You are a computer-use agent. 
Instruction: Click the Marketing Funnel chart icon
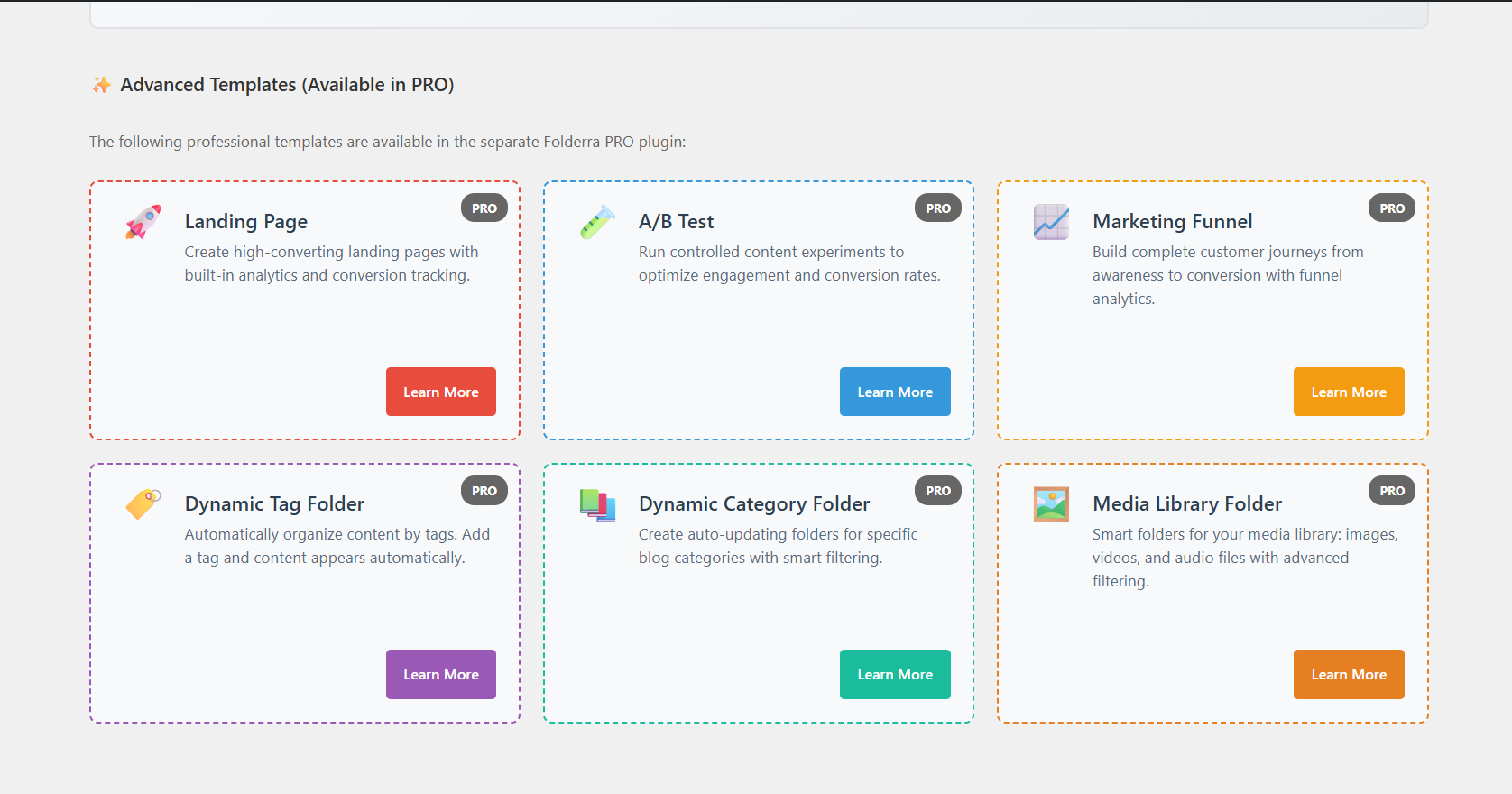(x=1051, y=222)
